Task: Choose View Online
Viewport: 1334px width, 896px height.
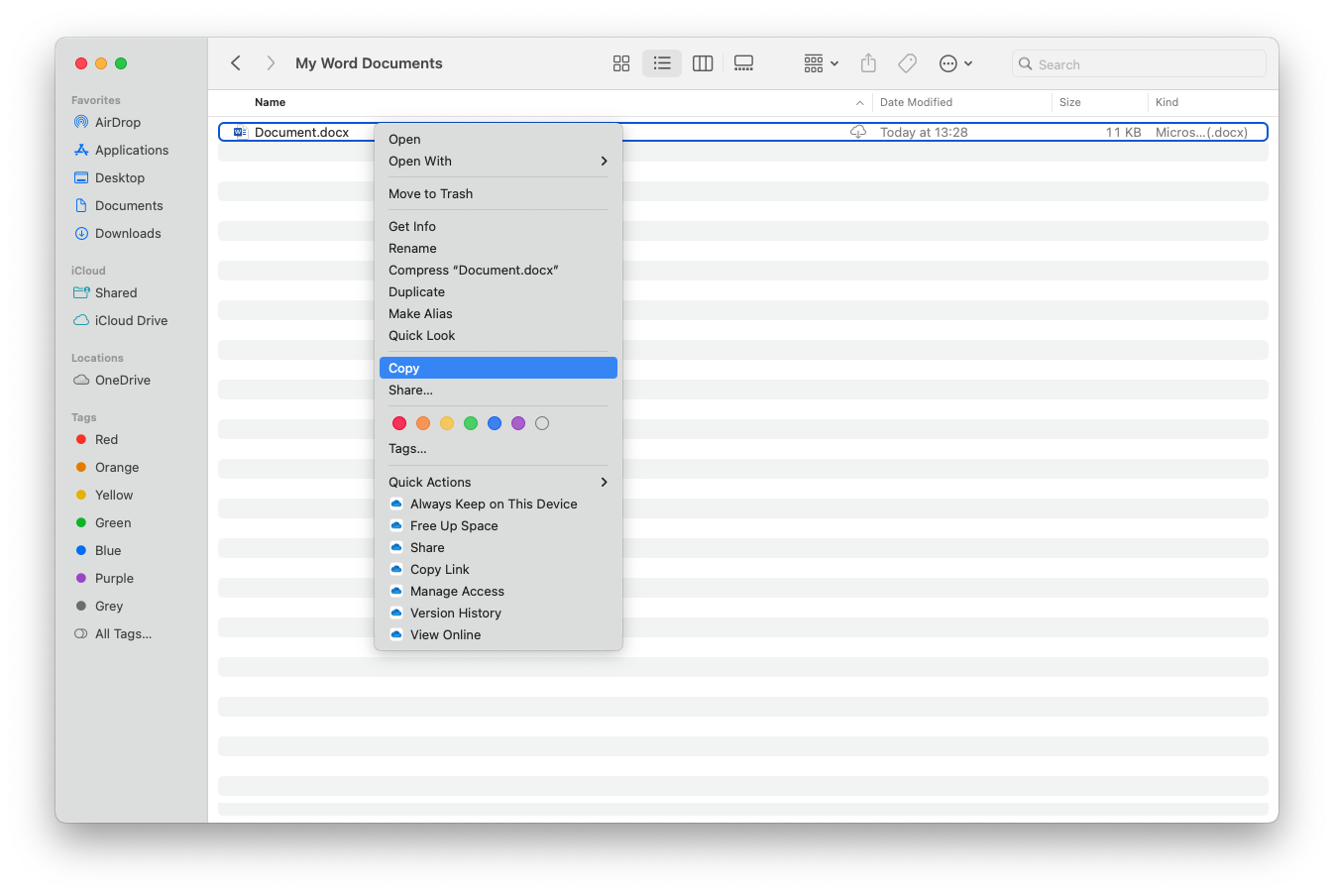Action: click(x=499, y=634)
